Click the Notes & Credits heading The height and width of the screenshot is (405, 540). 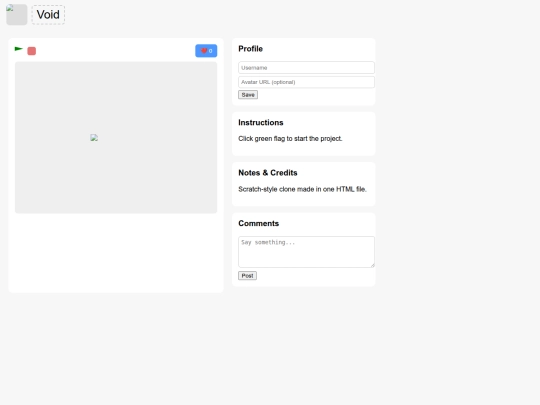(268, 173)
